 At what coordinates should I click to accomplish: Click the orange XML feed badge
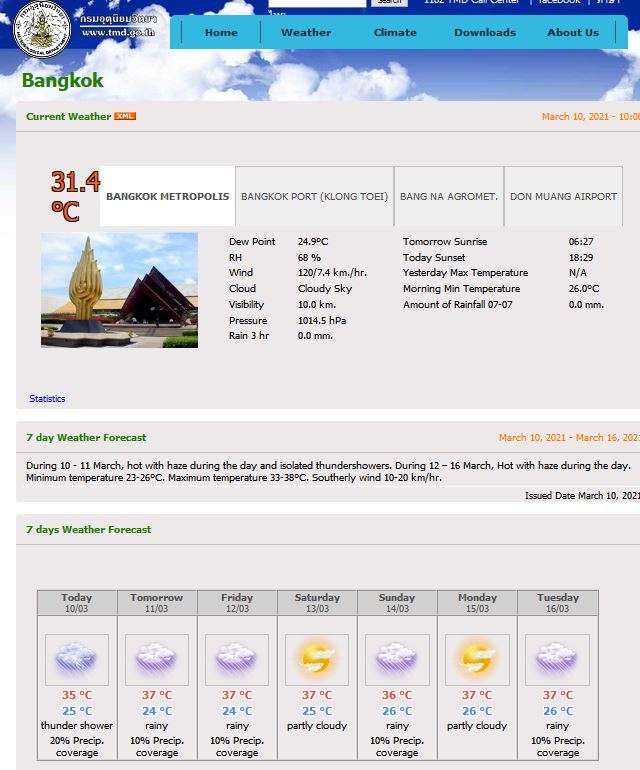tap(125, 116)
